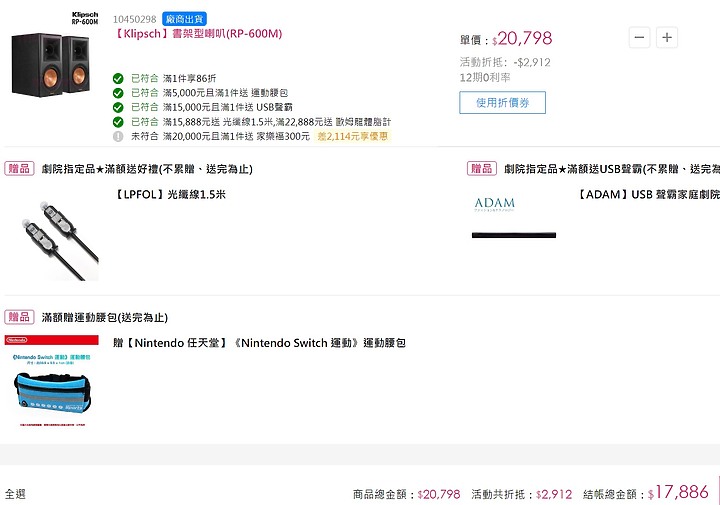Open the 劇院指定品★滿額送USB聲霸 gift heading
Image resolution: width=720 pixels, height=505 pixels.
click(612, 169)
